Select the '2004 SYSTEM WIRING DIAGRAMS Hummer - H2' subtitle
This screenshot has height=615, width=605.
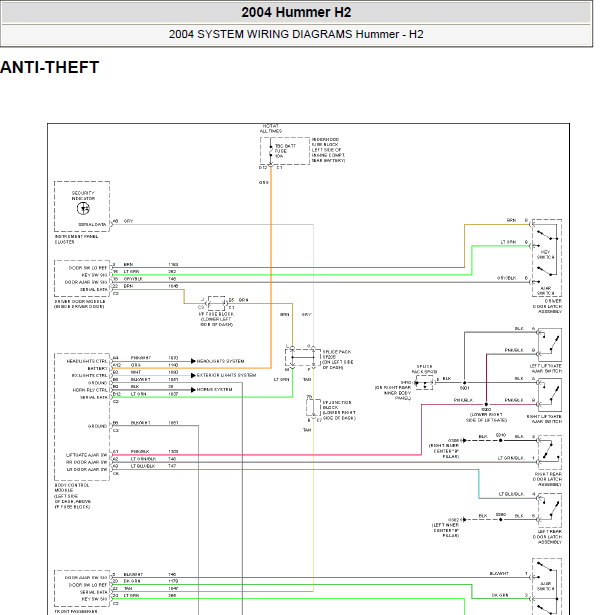296,35
